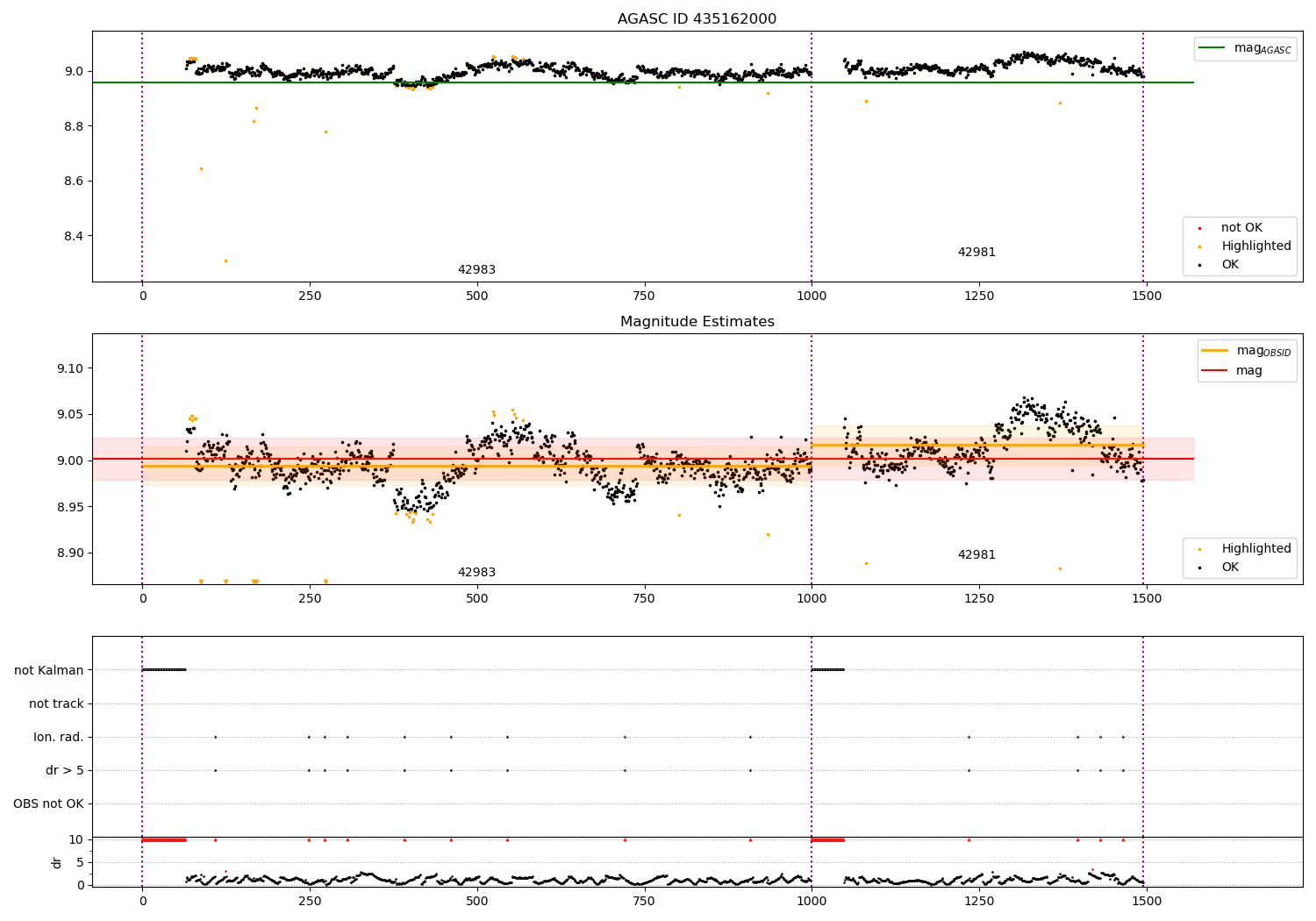This screenshot has height=921, width=1316.
Task: Click the '250' x-axis tick under the top plot
Action: click(x=310, y=296)
